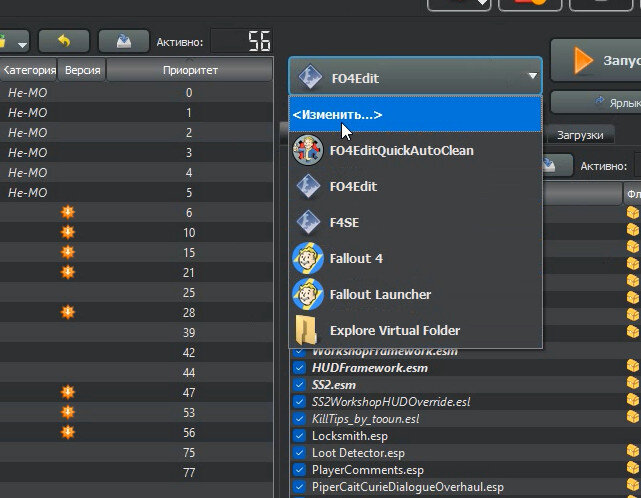This screenshot has width=641, height=498.
Task: Click the F4SE diamond icon
Action: pos(308,222)
